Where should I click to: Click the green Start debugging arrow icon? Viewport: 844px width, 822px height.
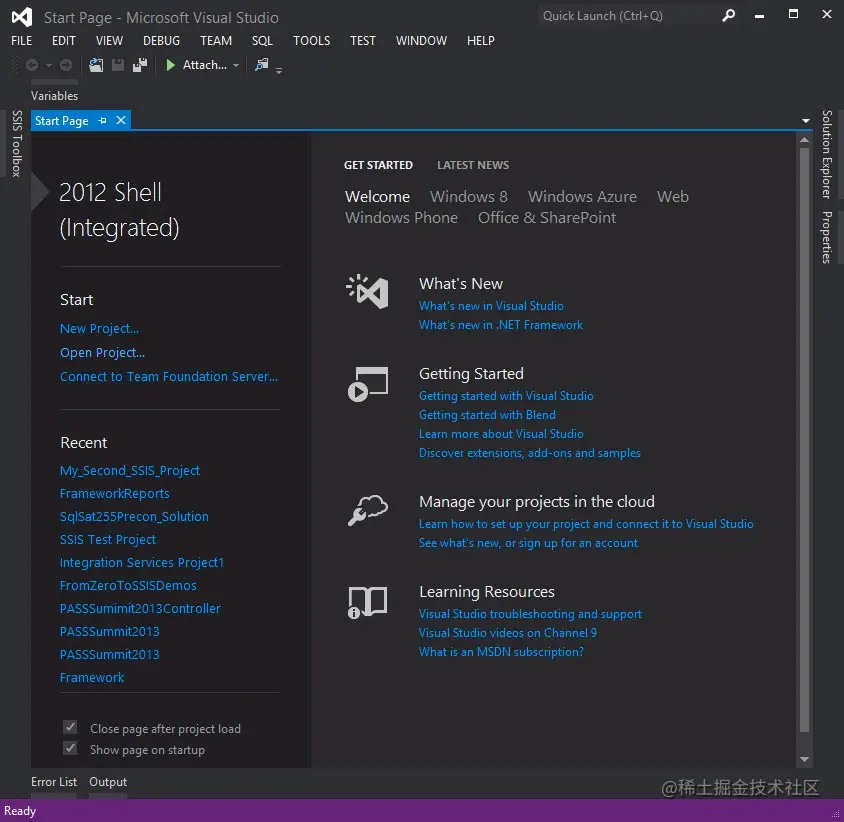click(171, 65)
